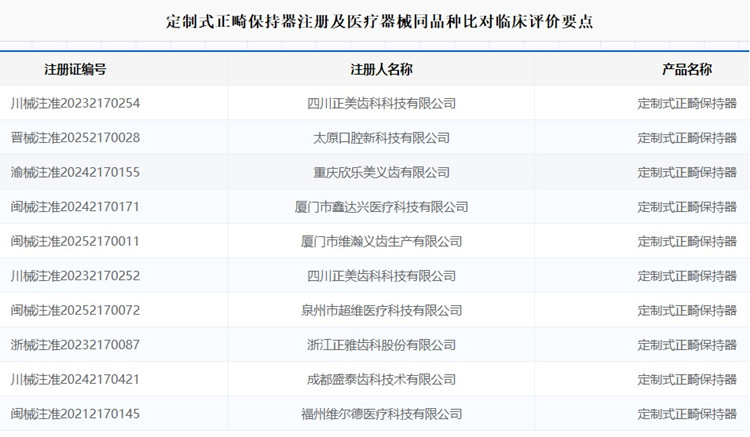Select registration number 川械注准20242170421
The height and width of the screenshot is (437, 750).
pyautogui.click(x=75, y=379)
